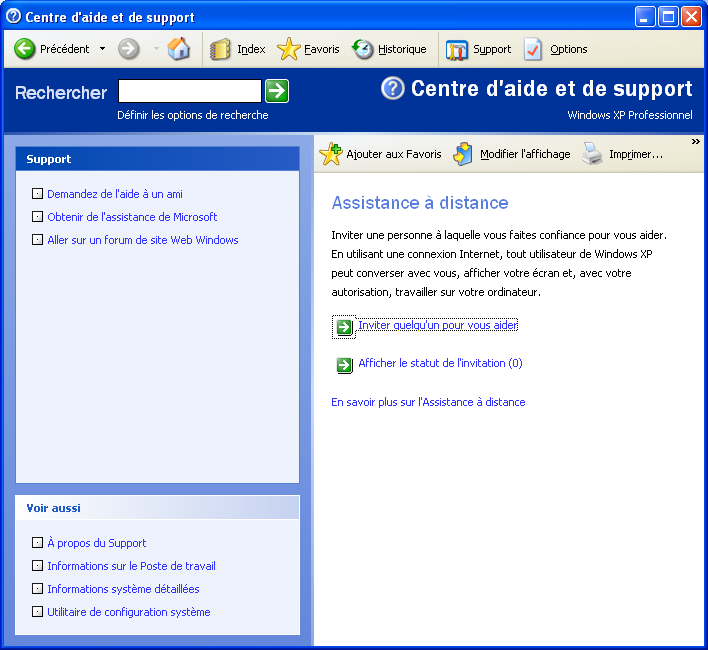Open En savoir plus sur l'Assistance à distance
The height and width of the screenshot is (650, 708).
point(428,402)
